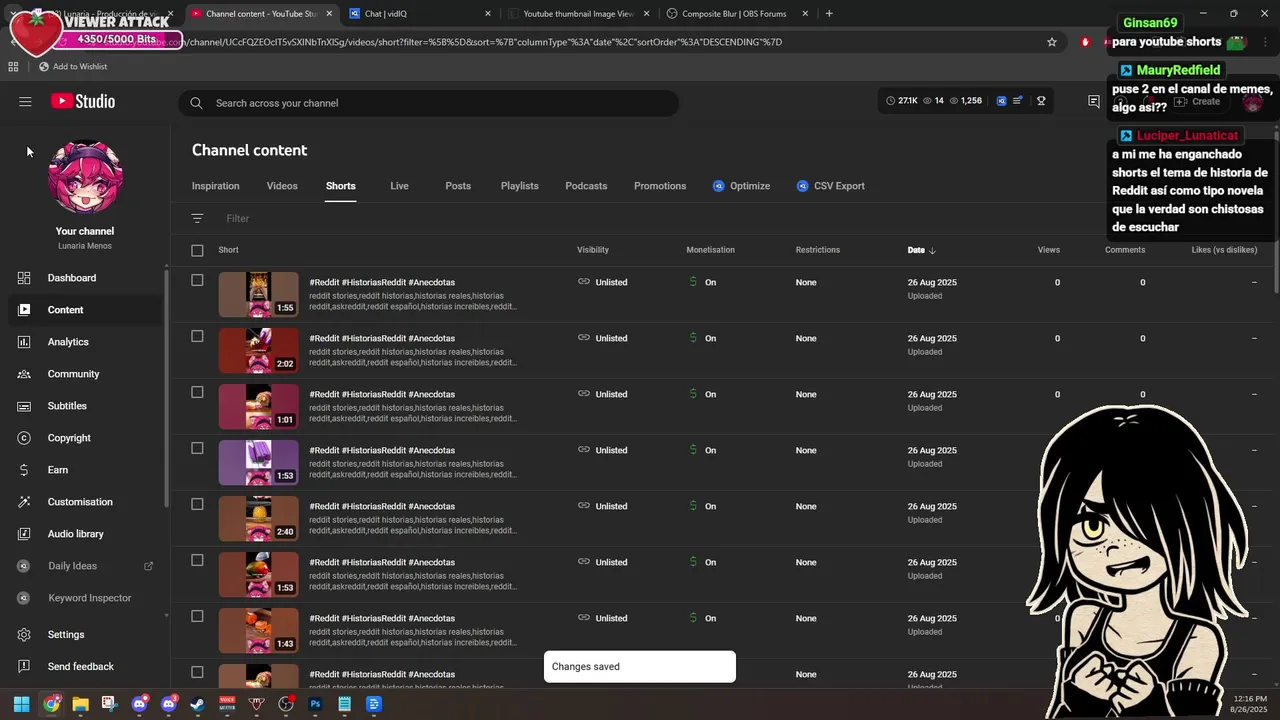Select the checkbox for the 2:02 short
Screen dimensions: 1280x720
pos(197,337)
